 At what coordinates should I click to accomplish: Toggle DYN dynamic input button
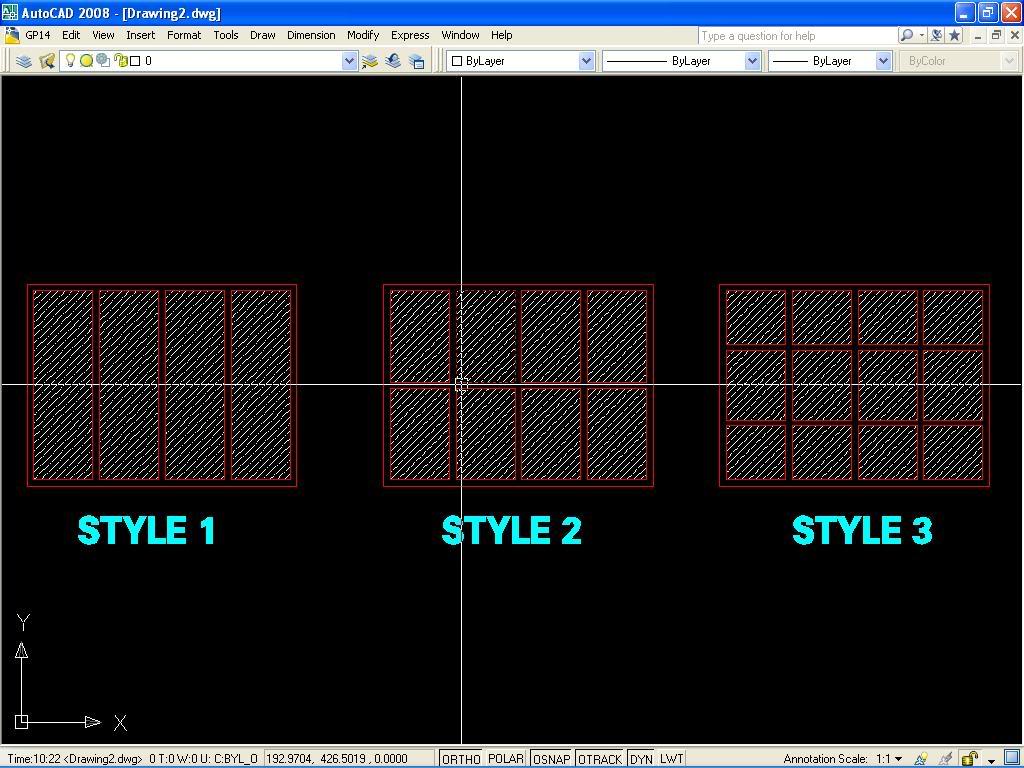coord(641,759)
